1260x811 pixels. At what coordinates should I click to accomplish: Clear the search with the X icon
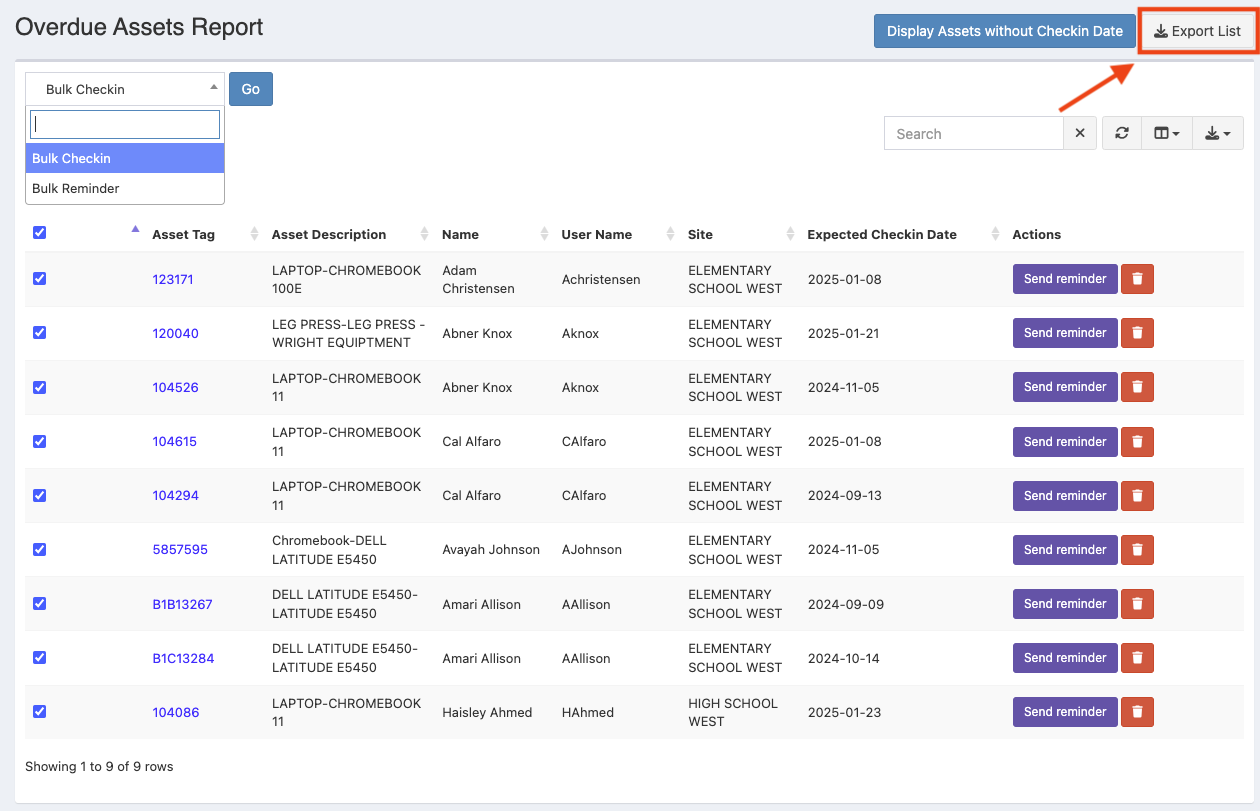click(x=1080, y=134)
